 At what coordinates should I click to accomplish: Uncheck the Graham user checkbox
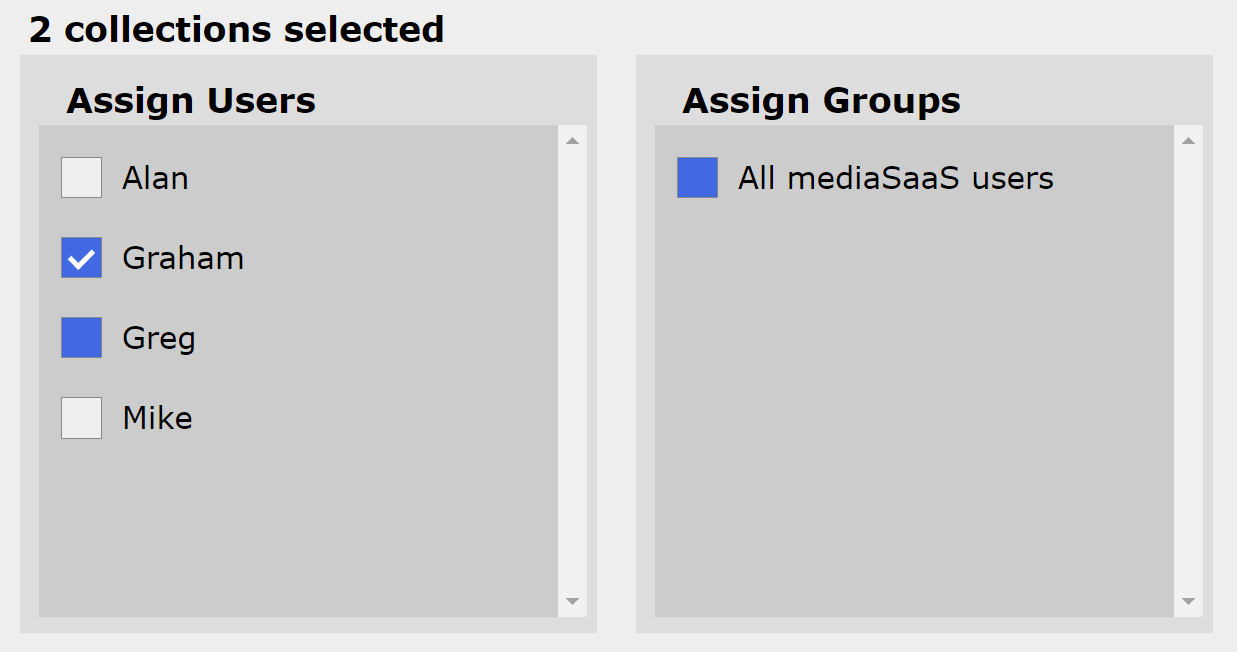[81, 258]
